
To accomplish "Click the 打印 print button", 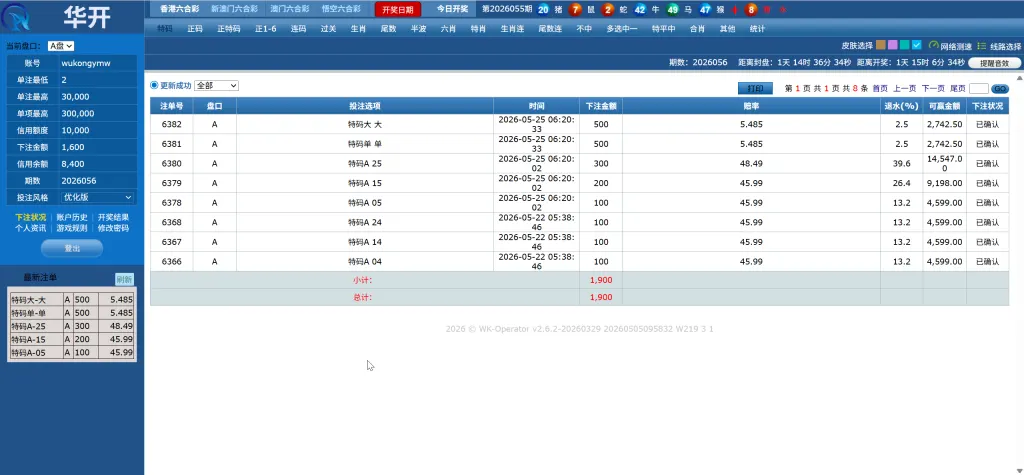I will [756, 88].
